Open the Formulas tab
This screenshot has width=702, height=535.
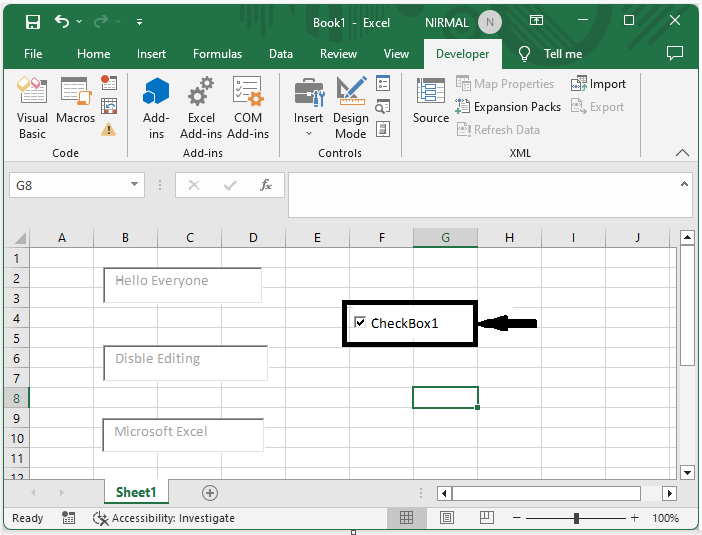click(x=218, y=54)
